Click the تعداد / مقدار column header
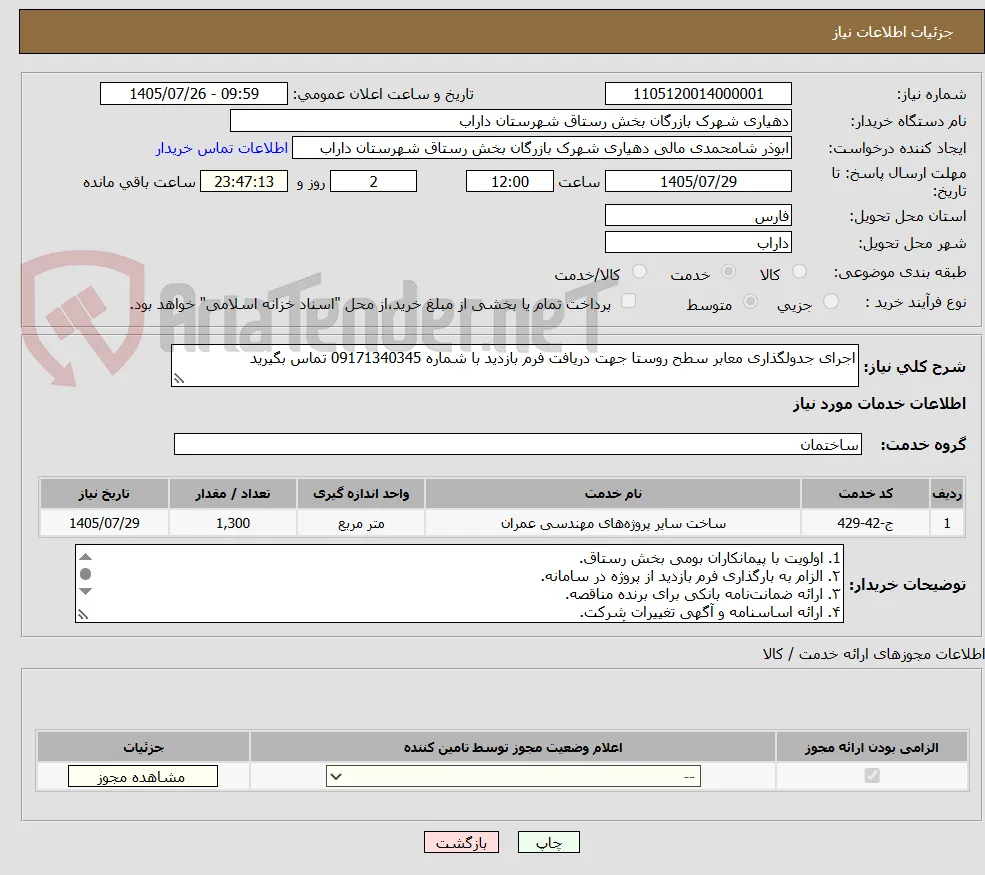985x875 pixels. [232, 494]
